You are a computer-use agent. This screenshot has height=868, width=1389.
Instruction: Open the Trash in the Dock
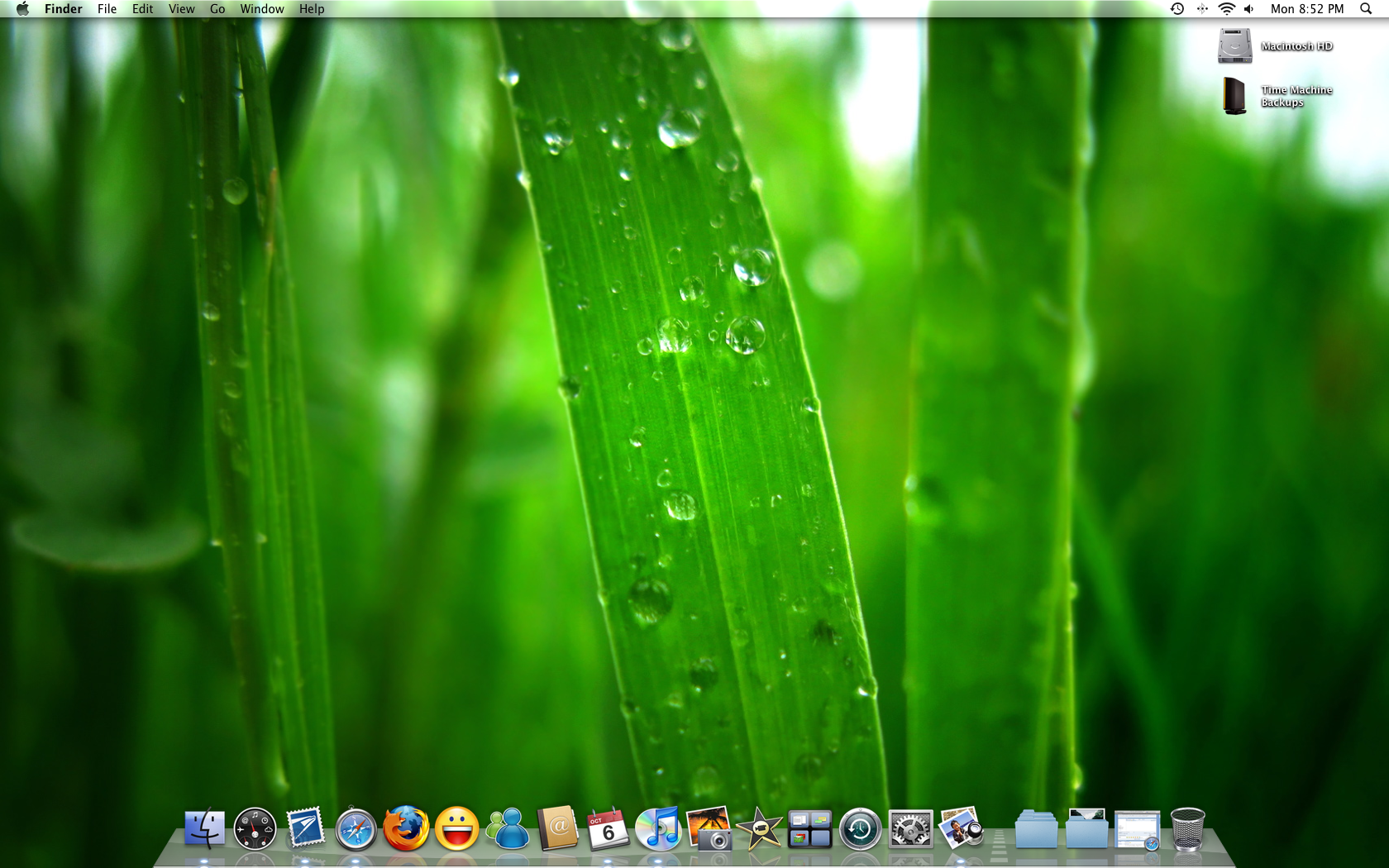(x=1188, y=828)
